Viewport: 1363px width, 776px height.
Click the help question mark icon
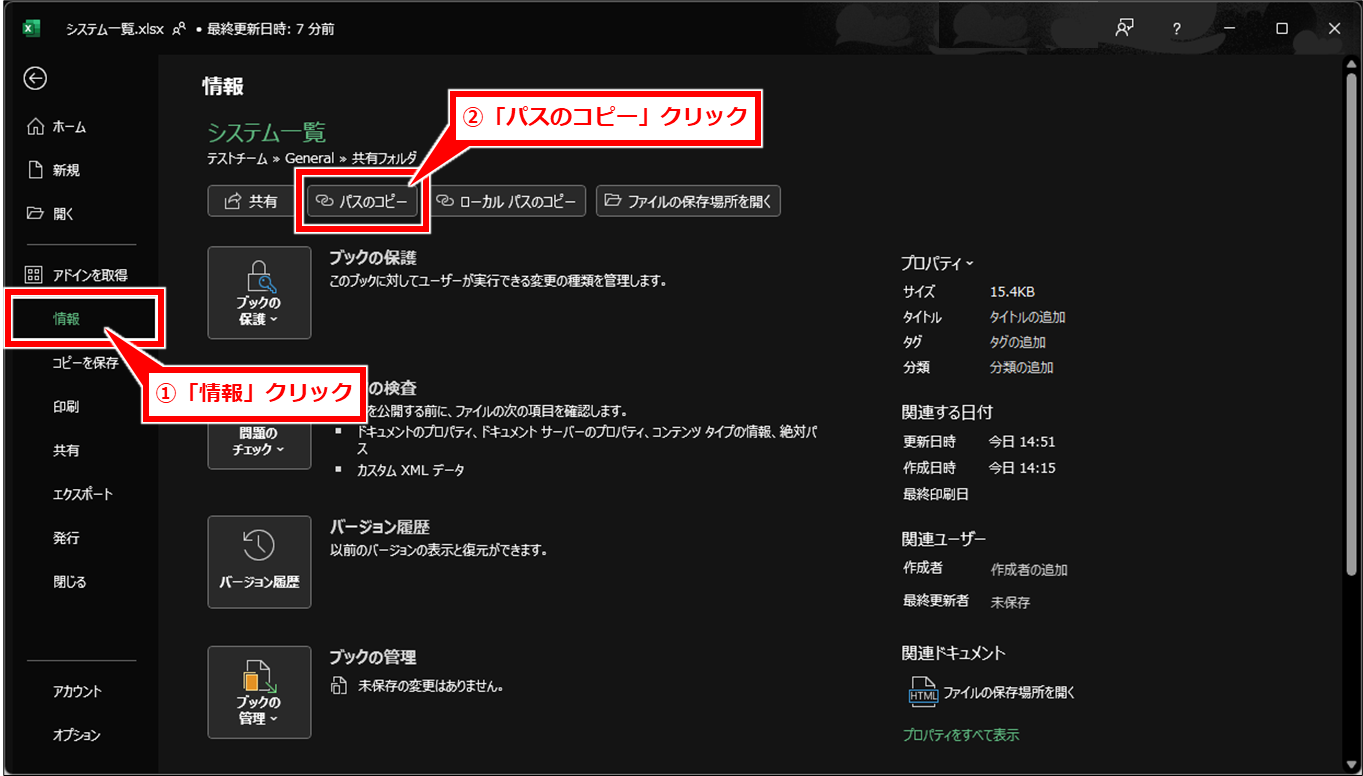(1177, 29)
